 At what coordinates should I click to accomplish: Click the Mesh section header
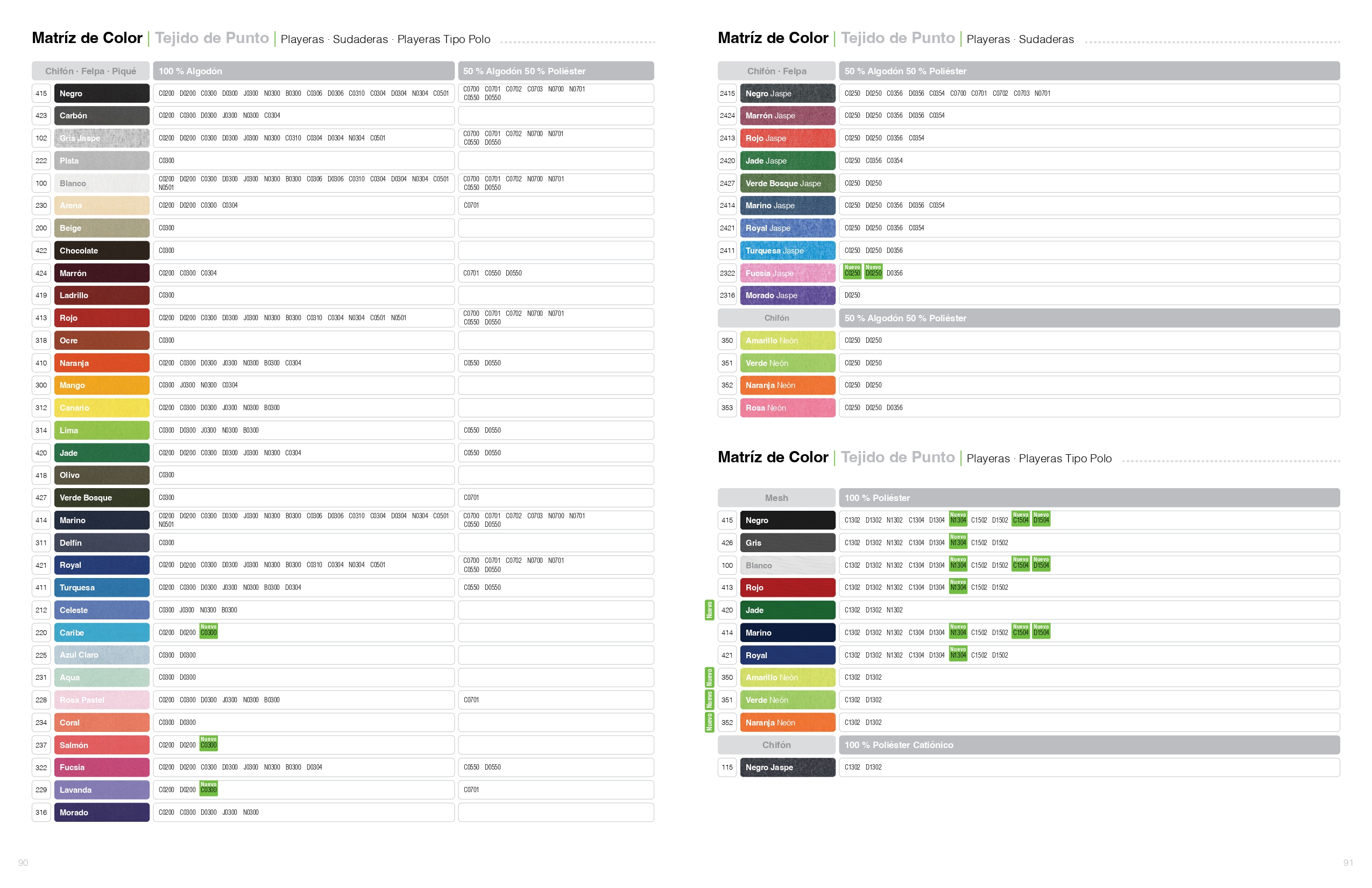click(776, 498)
